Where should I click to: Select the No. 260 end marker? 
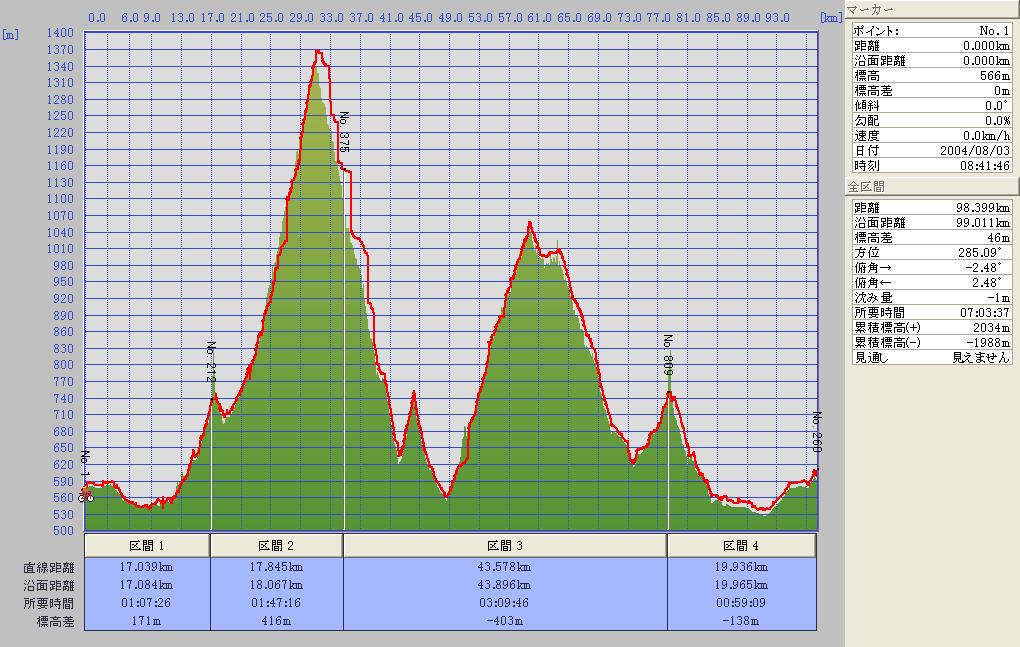(x=816, y=432)
